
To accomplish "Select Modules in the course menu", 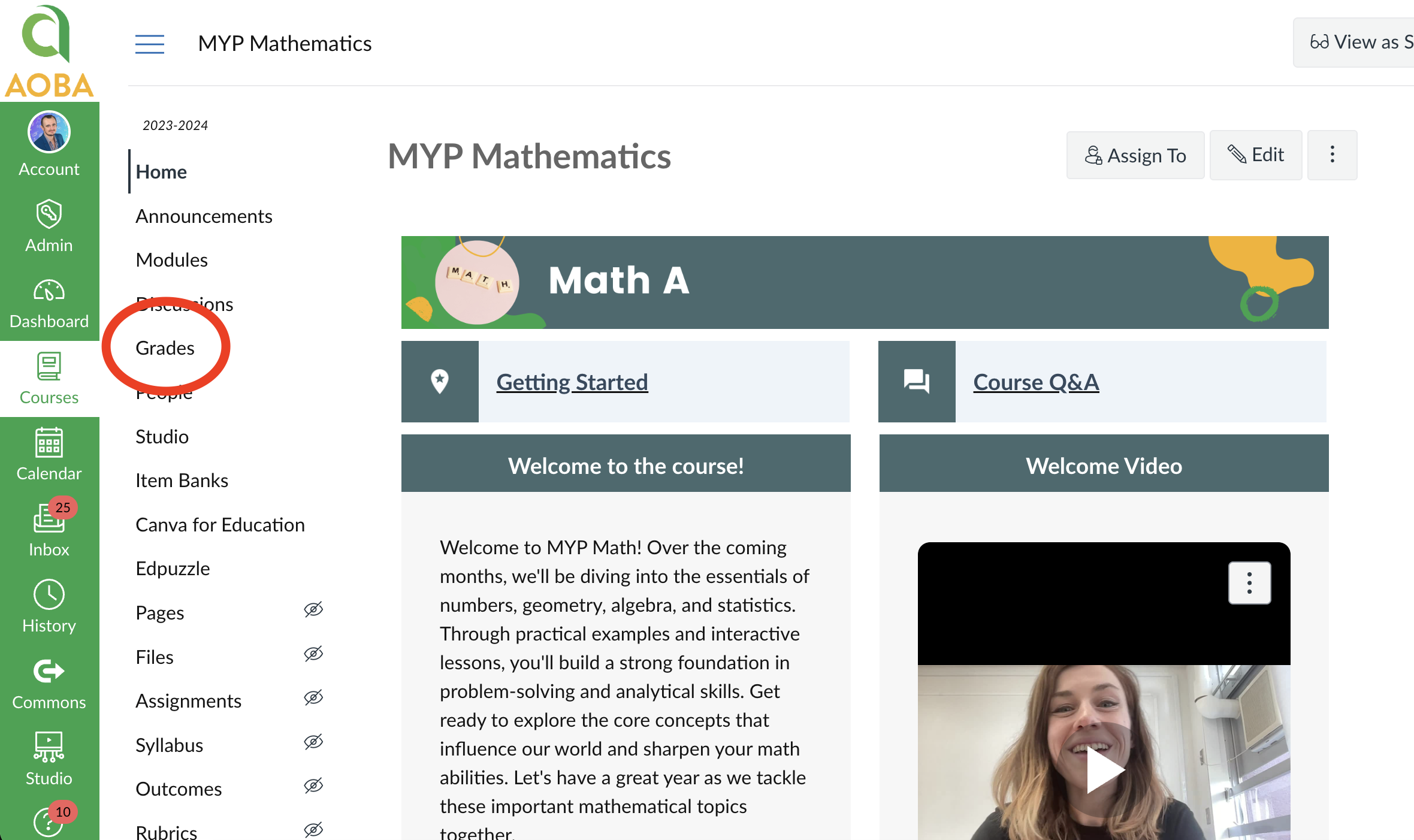I will click(172, 260).
